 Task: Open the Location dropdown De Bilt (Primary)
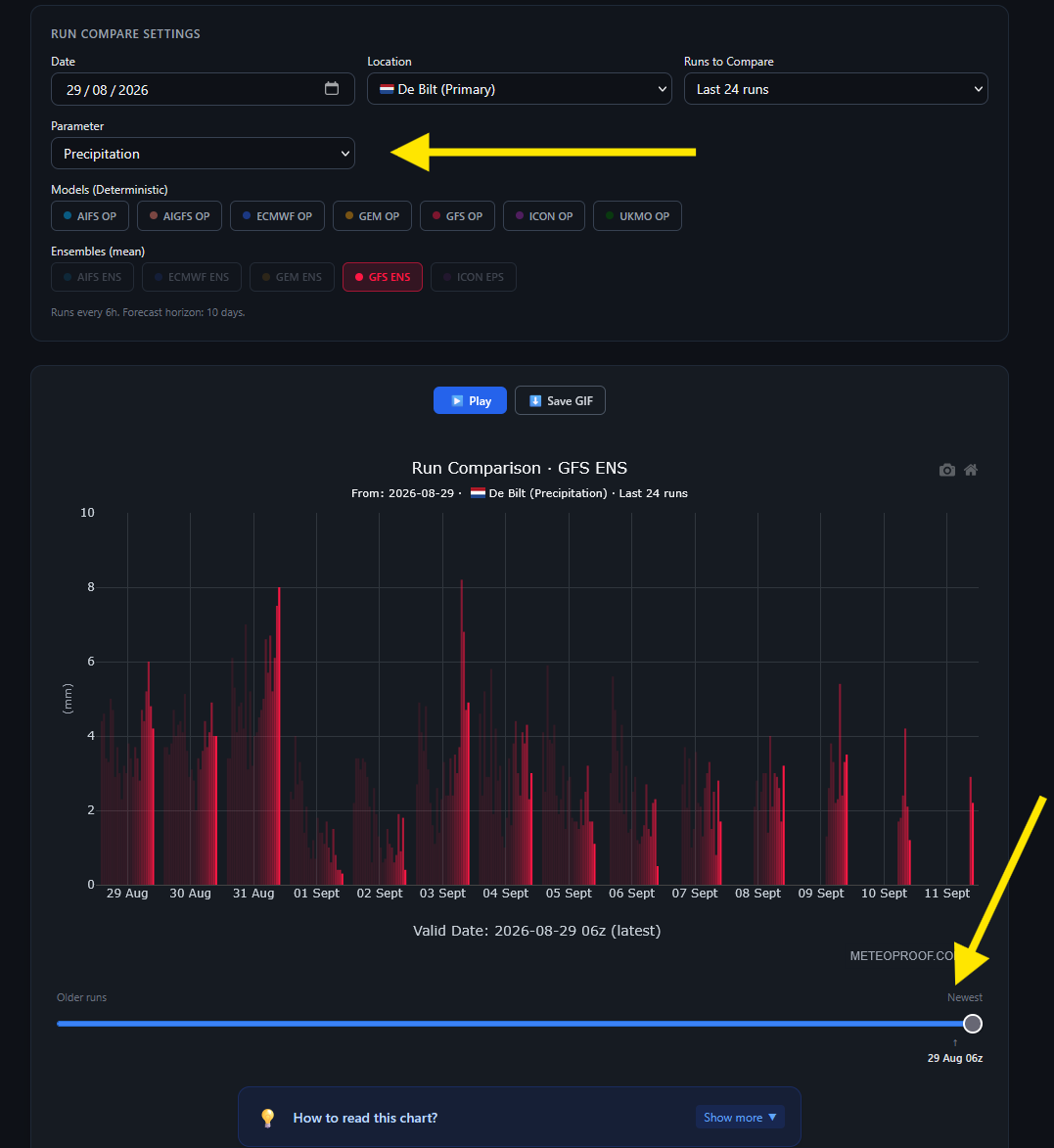(x=520, y=89)
